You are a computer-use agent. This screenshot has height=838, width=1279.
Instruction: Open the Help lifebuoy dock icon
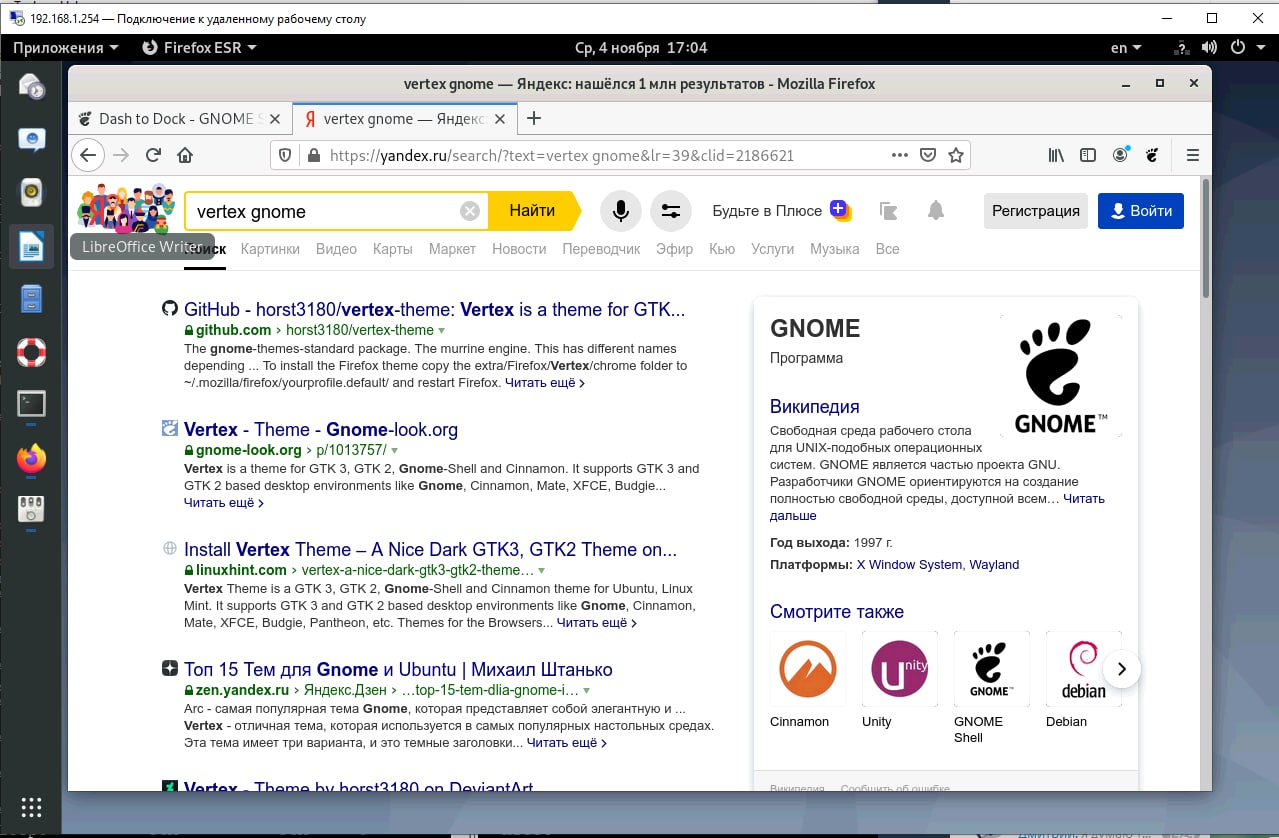point(31,351)
